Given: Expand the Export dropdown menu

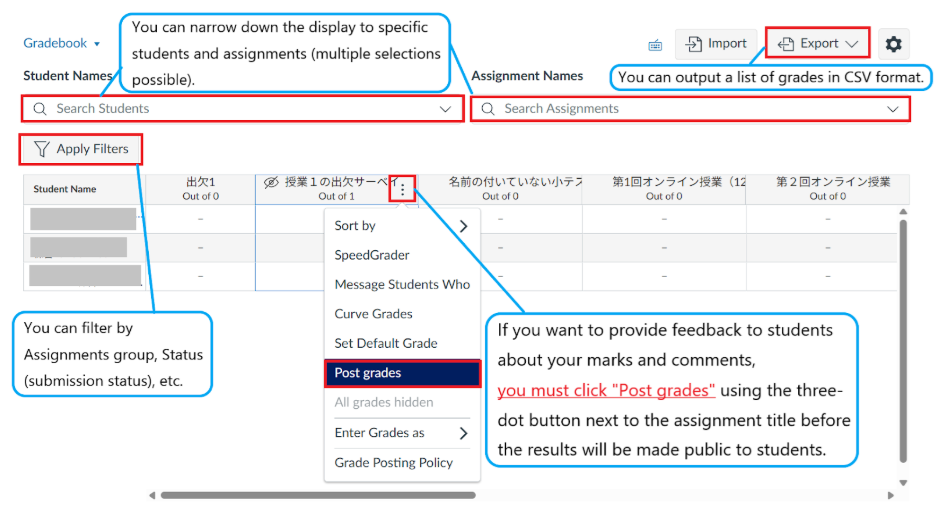Looking at the screenshot, I should pyautogui.click(x=818, y=43).
